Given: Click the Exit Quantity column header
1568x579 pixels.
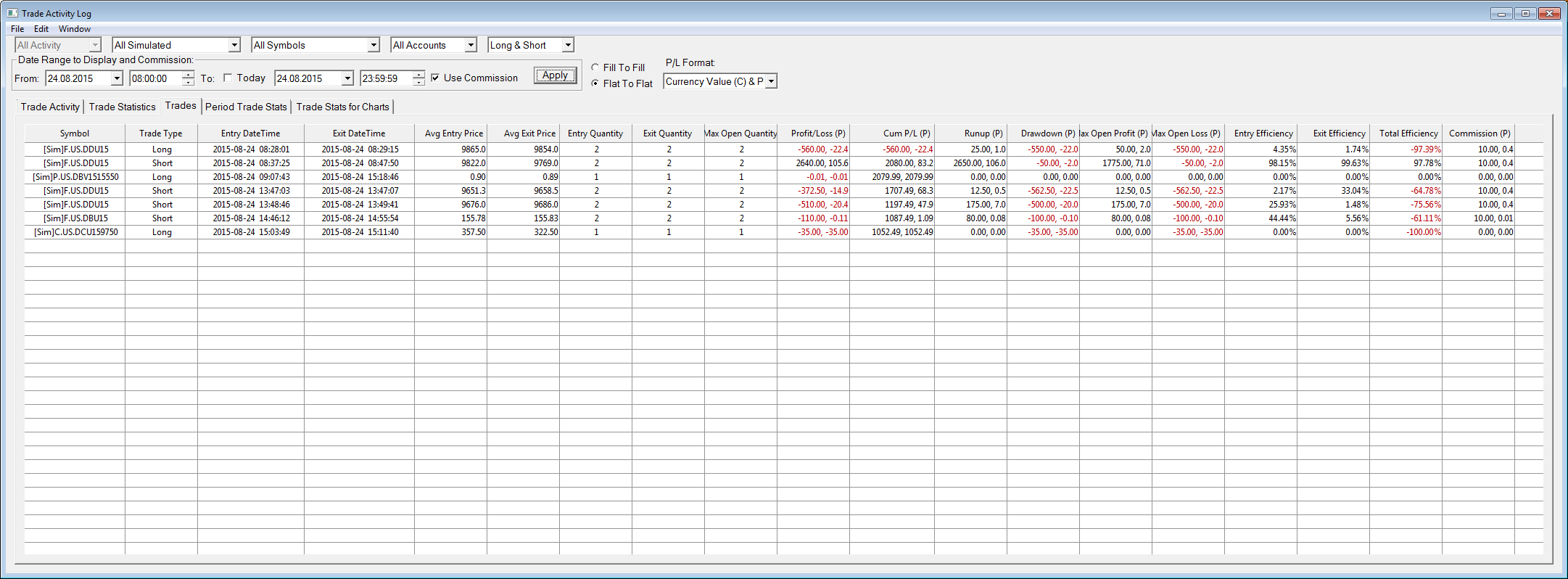Looking at the screenshot, I should pyautogui.click(x=668, y=134).
